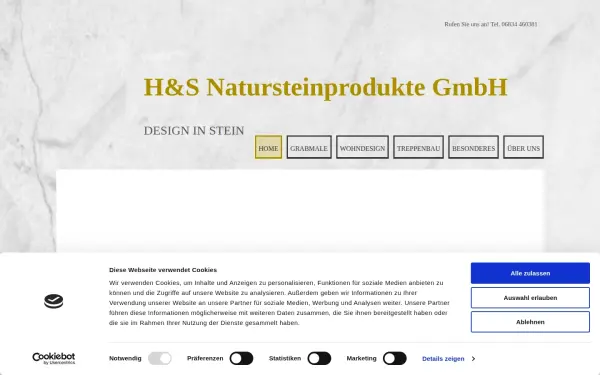Click the Cookiebot by Usercentrics logo

click(54, 359)
